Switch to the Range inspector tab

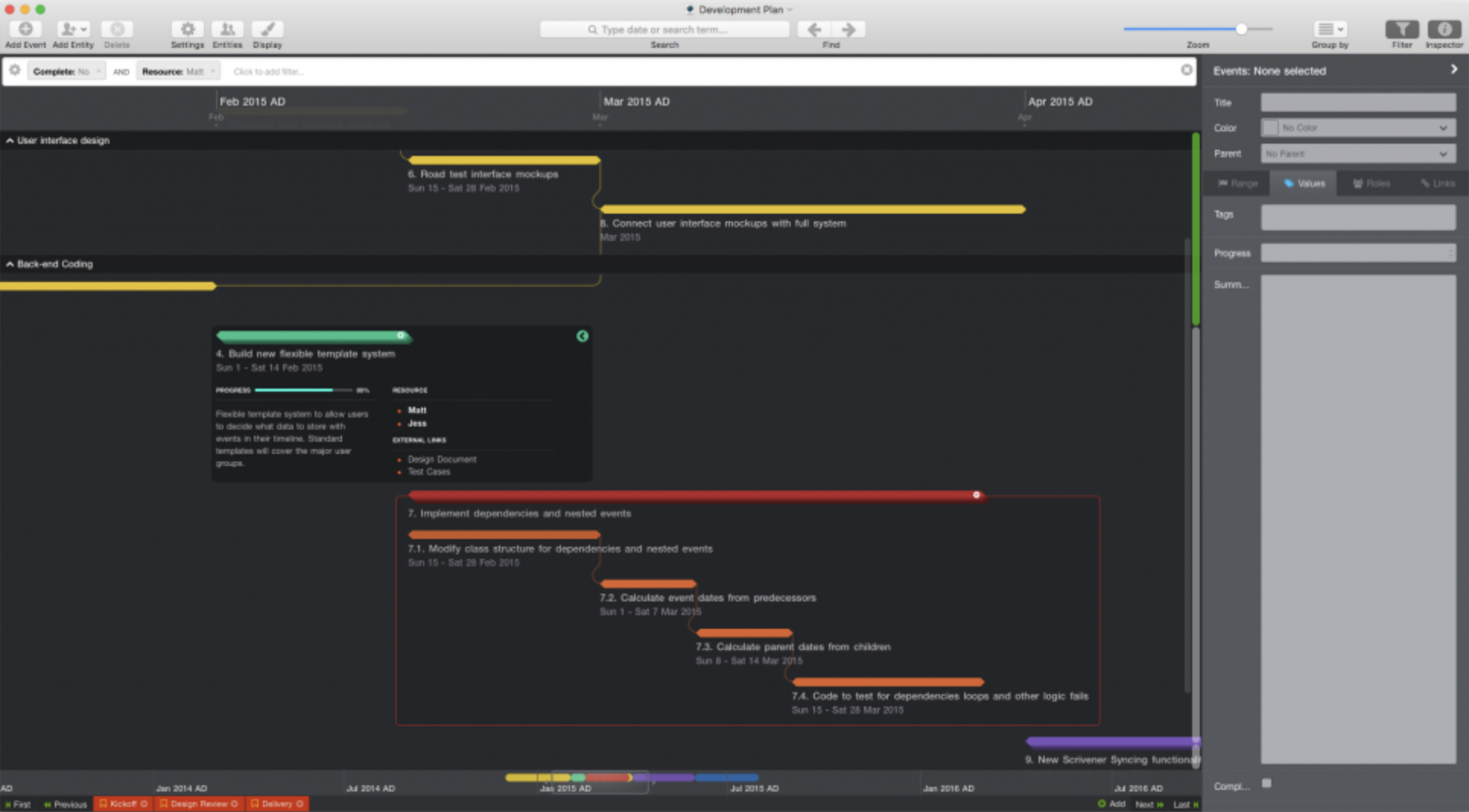(x=1237, y=183)
